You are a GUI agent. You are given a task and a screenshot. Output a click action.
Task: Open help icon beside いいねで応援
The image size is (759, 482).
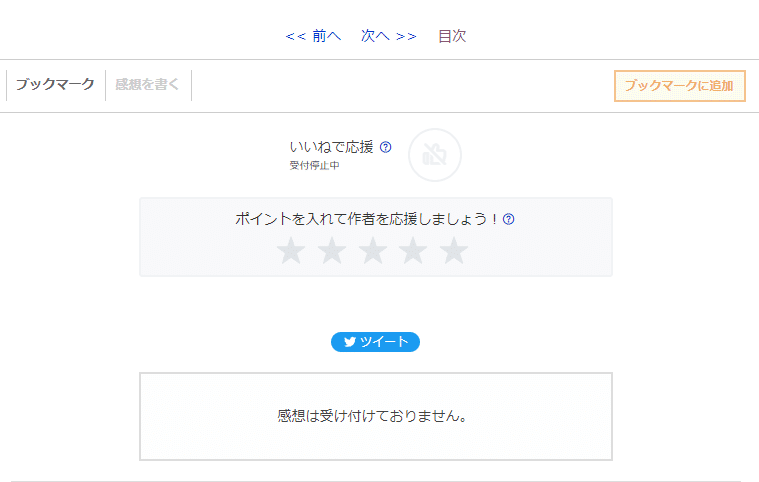tap(386, 147)
